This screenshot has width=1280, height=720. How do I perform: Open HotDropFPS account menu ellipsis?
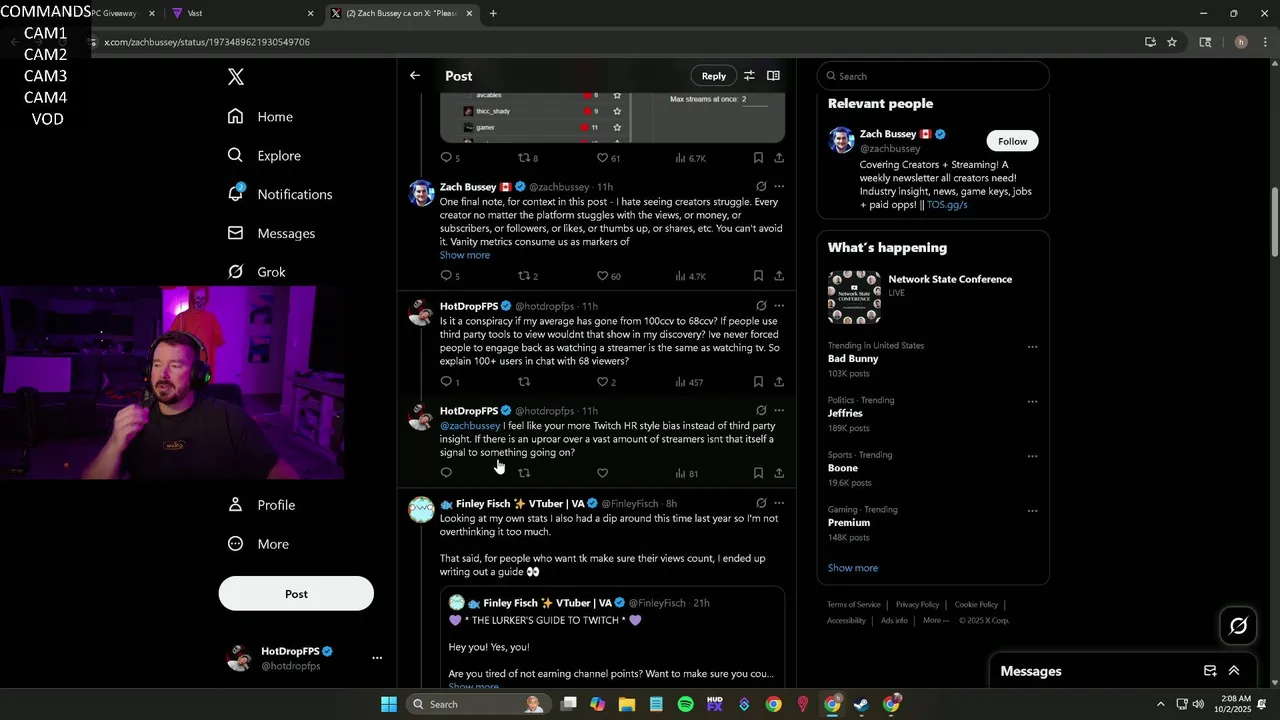(x=377, y=658)
